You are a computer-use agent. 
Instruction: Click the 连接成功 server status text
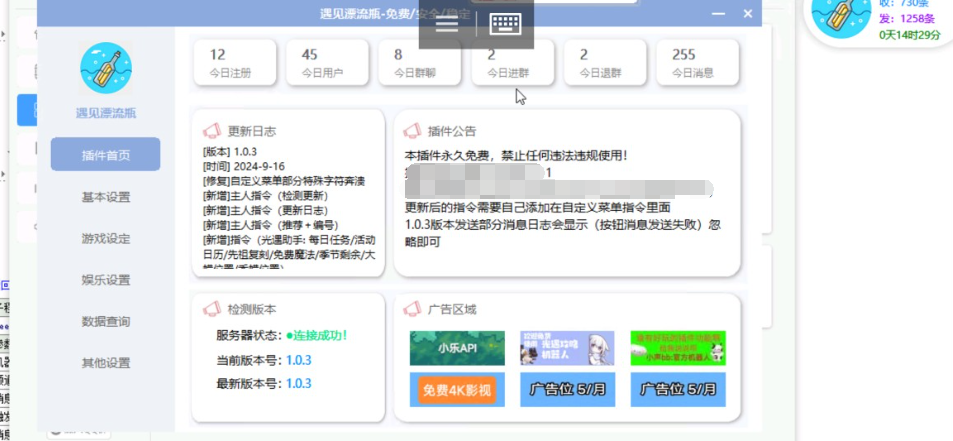tap(317, 335)
